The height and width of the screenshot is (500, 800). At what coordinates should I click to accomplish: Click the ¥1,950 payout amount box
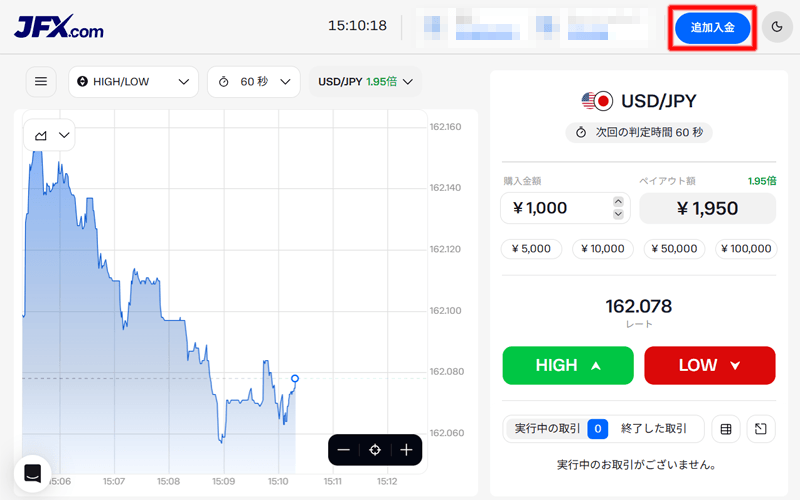708,208
